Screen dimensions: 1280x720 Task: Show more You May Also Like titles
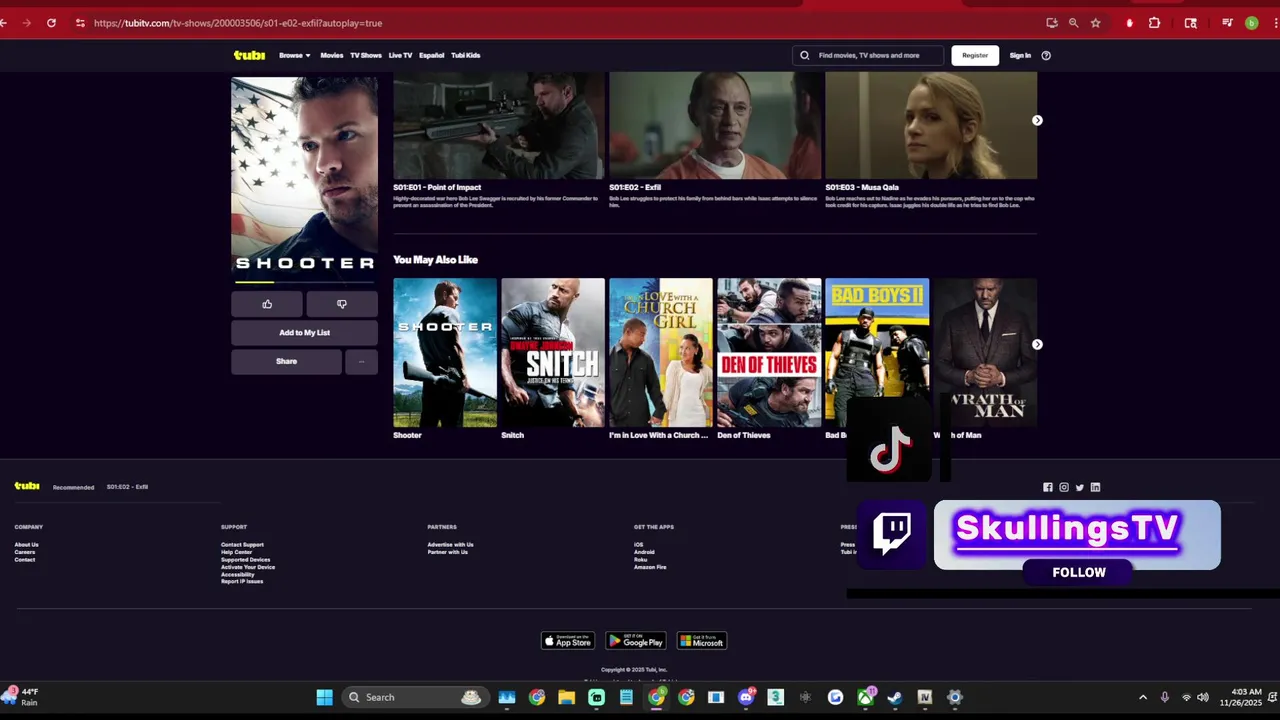pos(1037,344)
